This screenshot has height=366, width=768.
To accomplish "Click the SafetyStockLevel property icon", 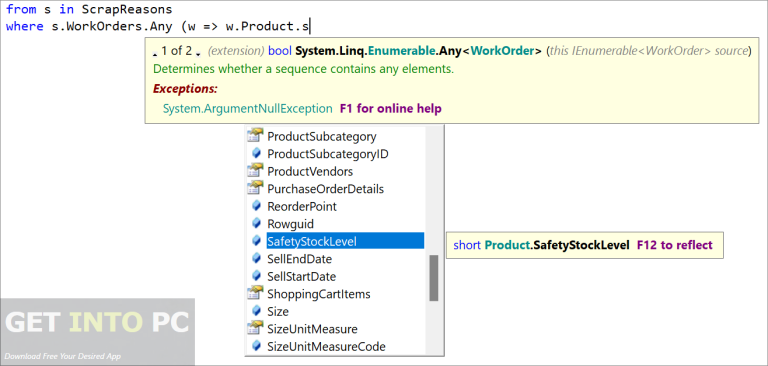I will [x=256, y=241].
